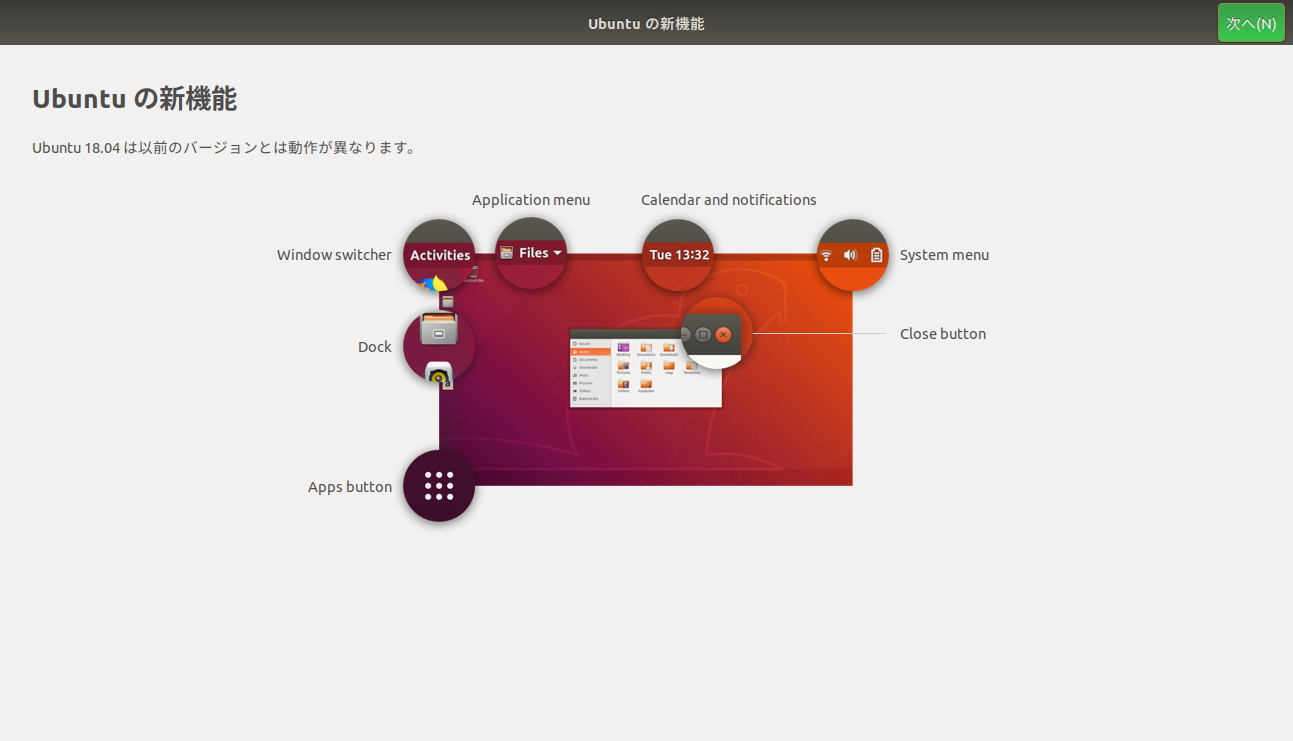Image resolution: width=1293 pixels, height=741 pixels.
Task: Click the volume speaker icon in the illustration
Action: click(x=850, y=255)
